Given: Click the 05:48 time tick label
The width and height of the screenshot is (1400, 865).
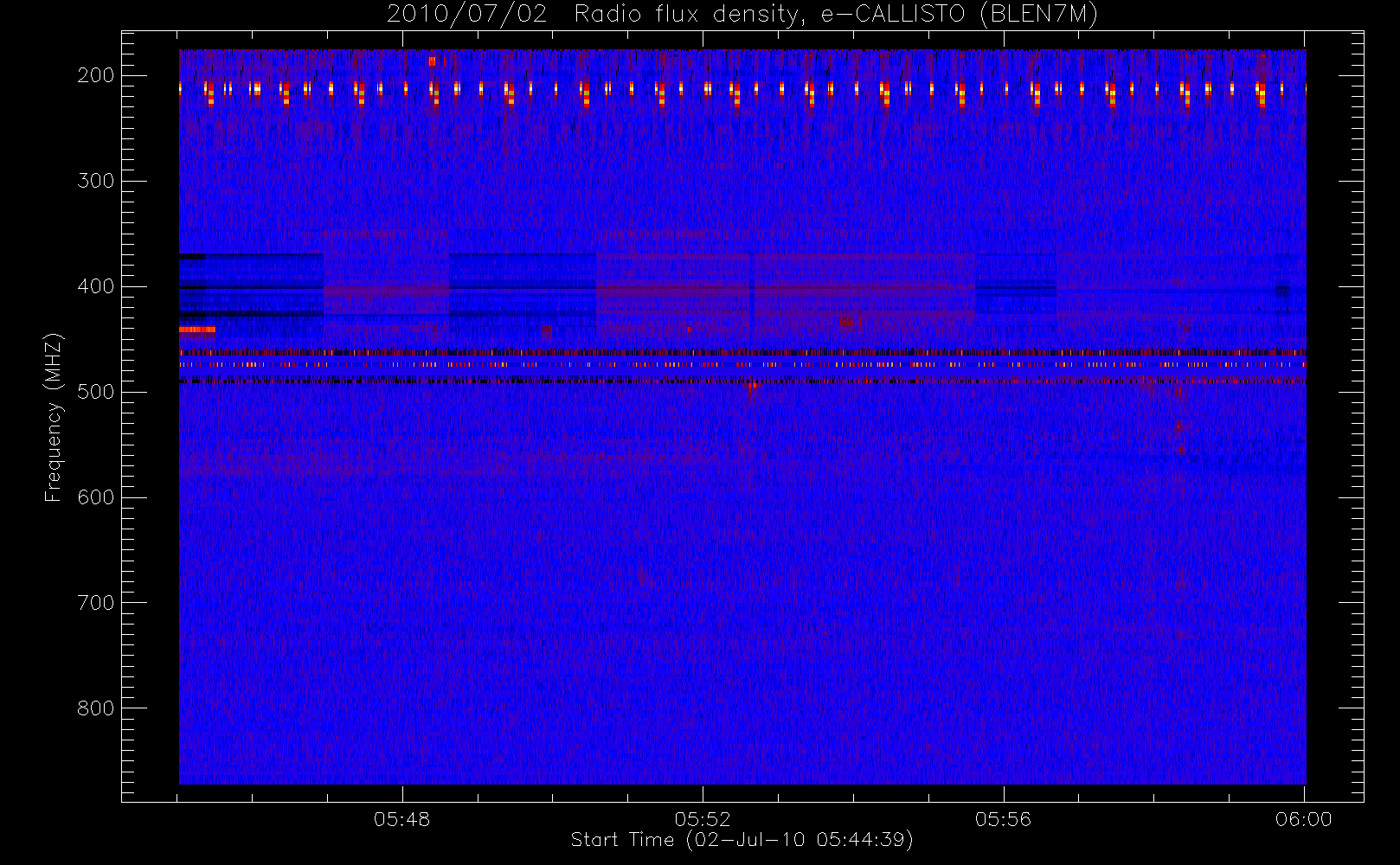Looking at the screenshot, I should pos(401,819).
